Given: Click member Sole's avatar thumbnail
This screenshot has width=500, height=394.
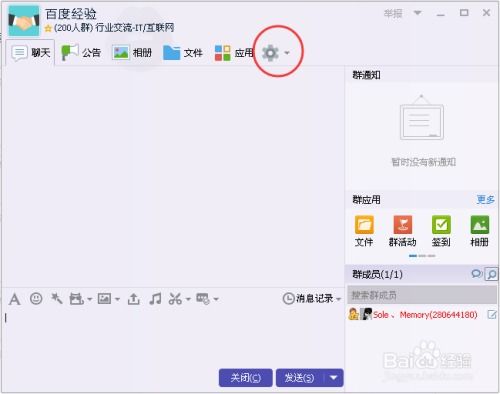Looking at the screenshot, I should [366, 314].
